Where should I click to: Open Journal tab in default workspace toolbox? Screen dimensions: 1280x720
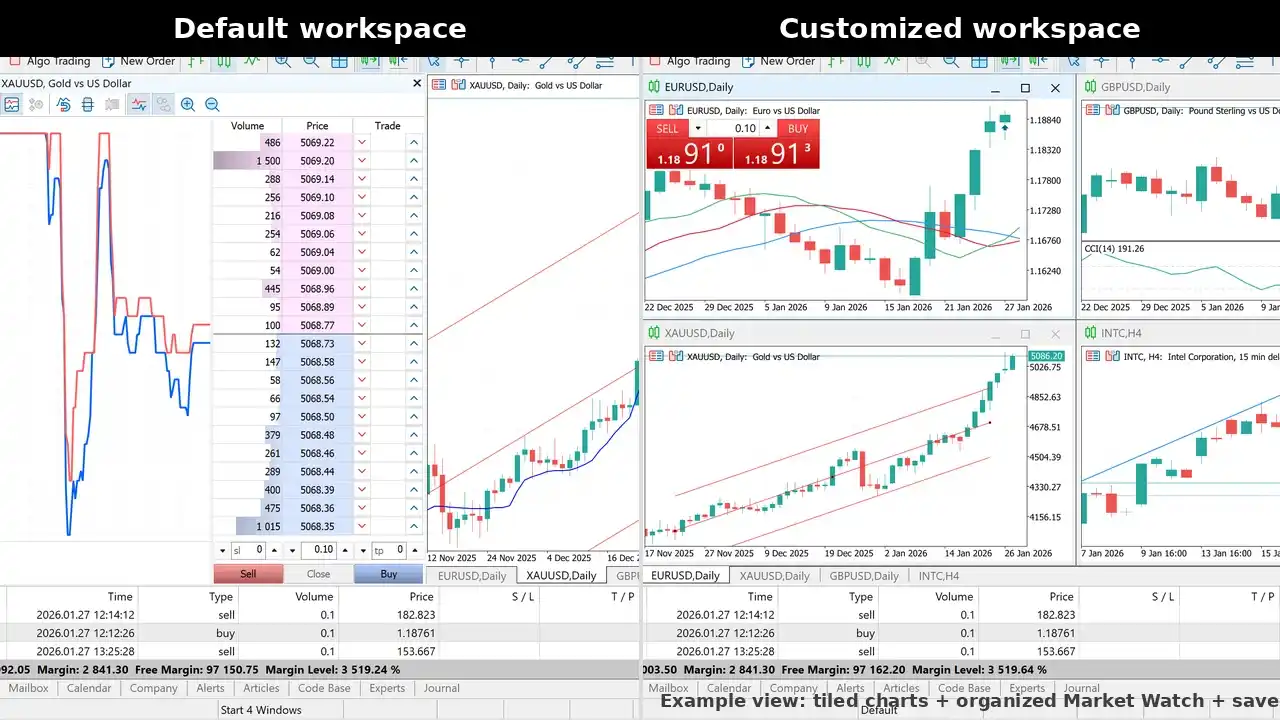coord(441,688)
